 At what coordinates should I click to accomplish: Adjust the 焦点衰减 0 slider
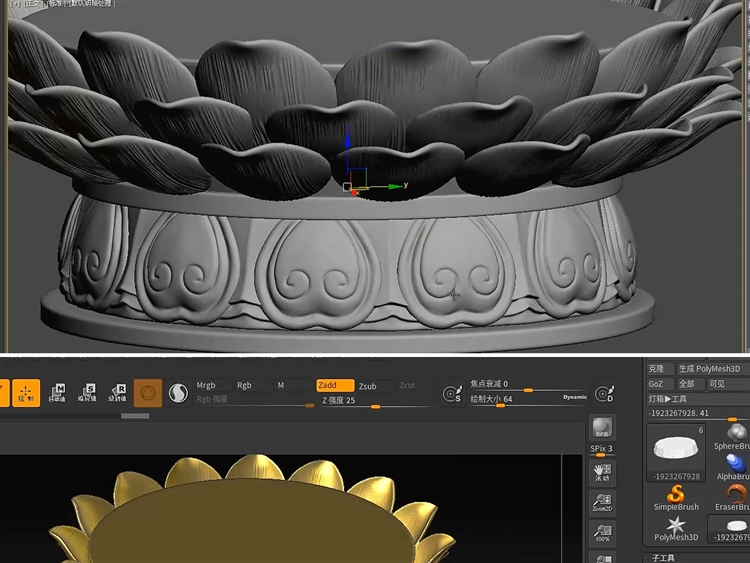click(528, 386)
